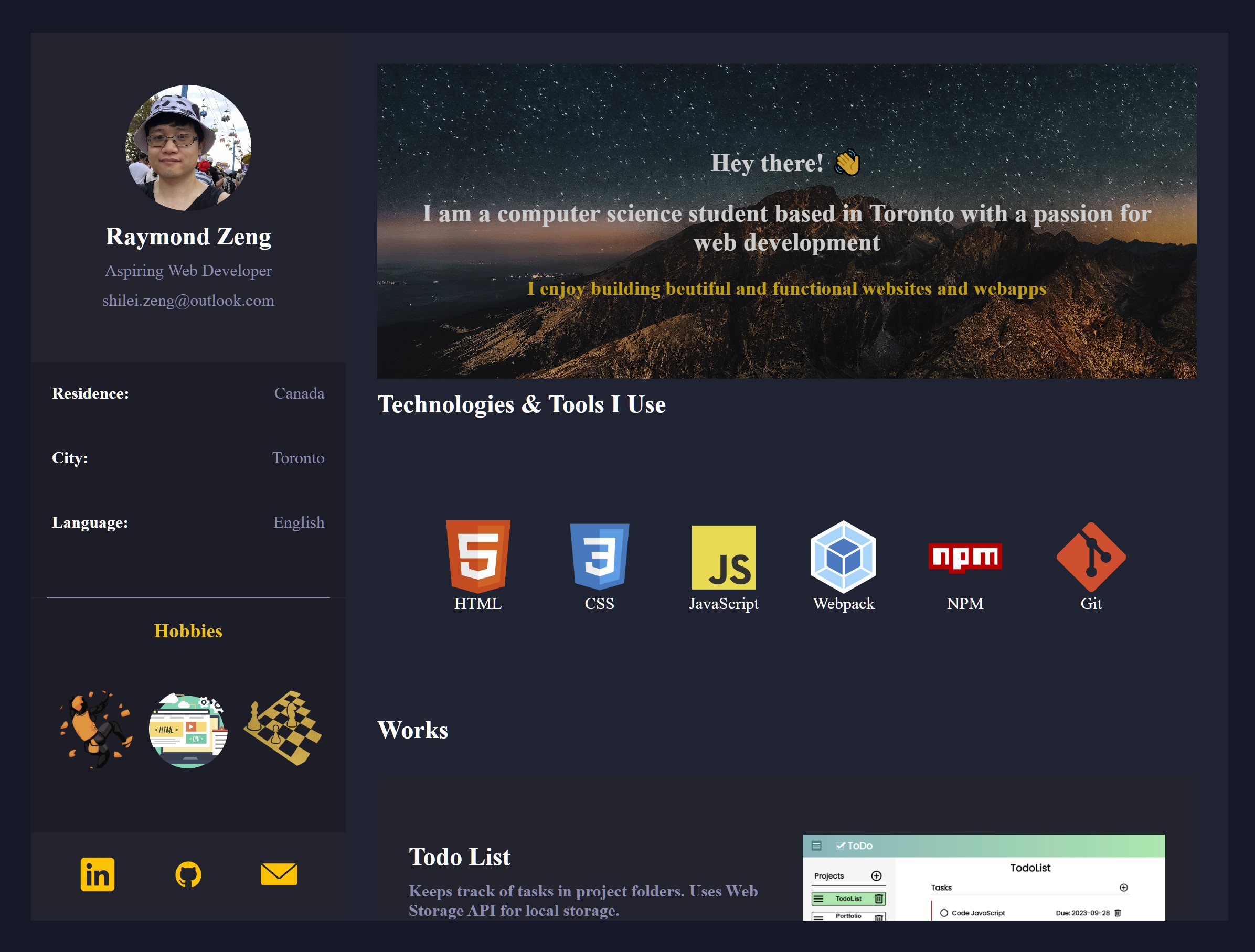1255x952 pixels.
Task: Click the waving hand emoji
Action: click(847, 163)
